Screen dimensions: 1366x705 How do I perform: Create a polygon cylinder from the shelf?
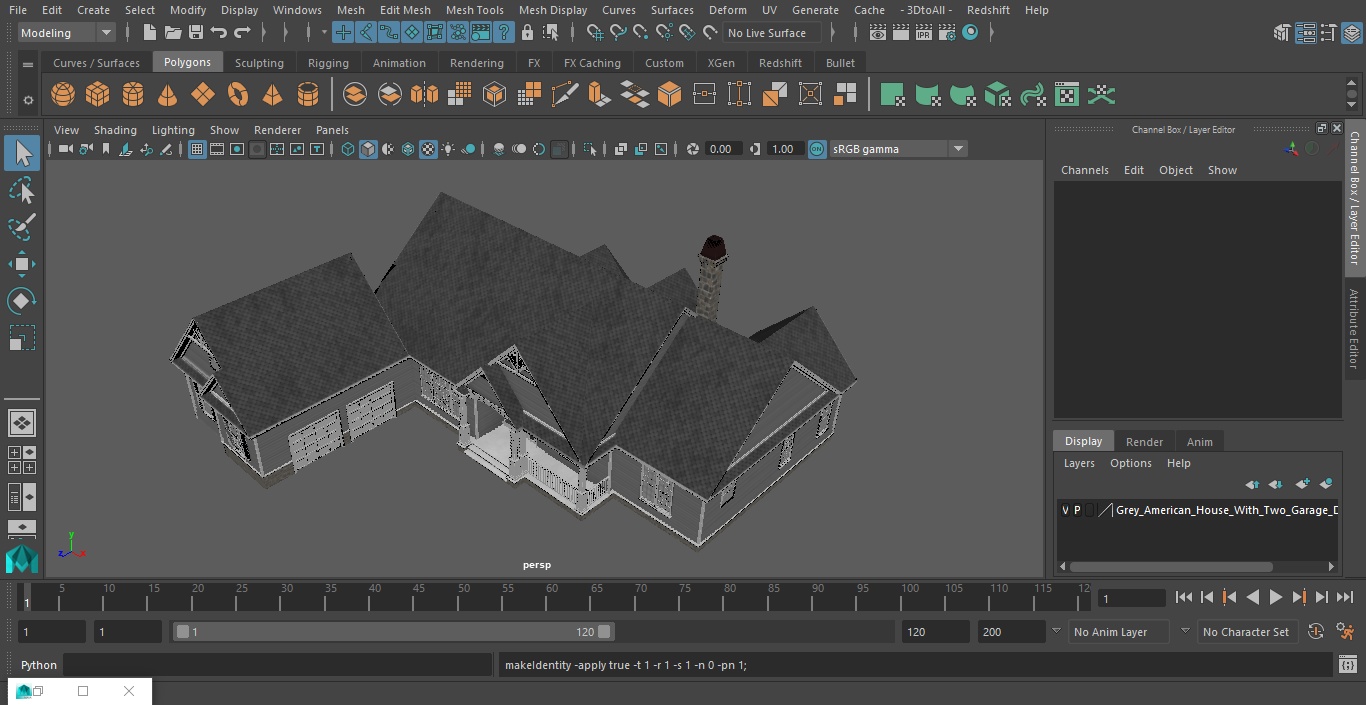coord(133,95)
